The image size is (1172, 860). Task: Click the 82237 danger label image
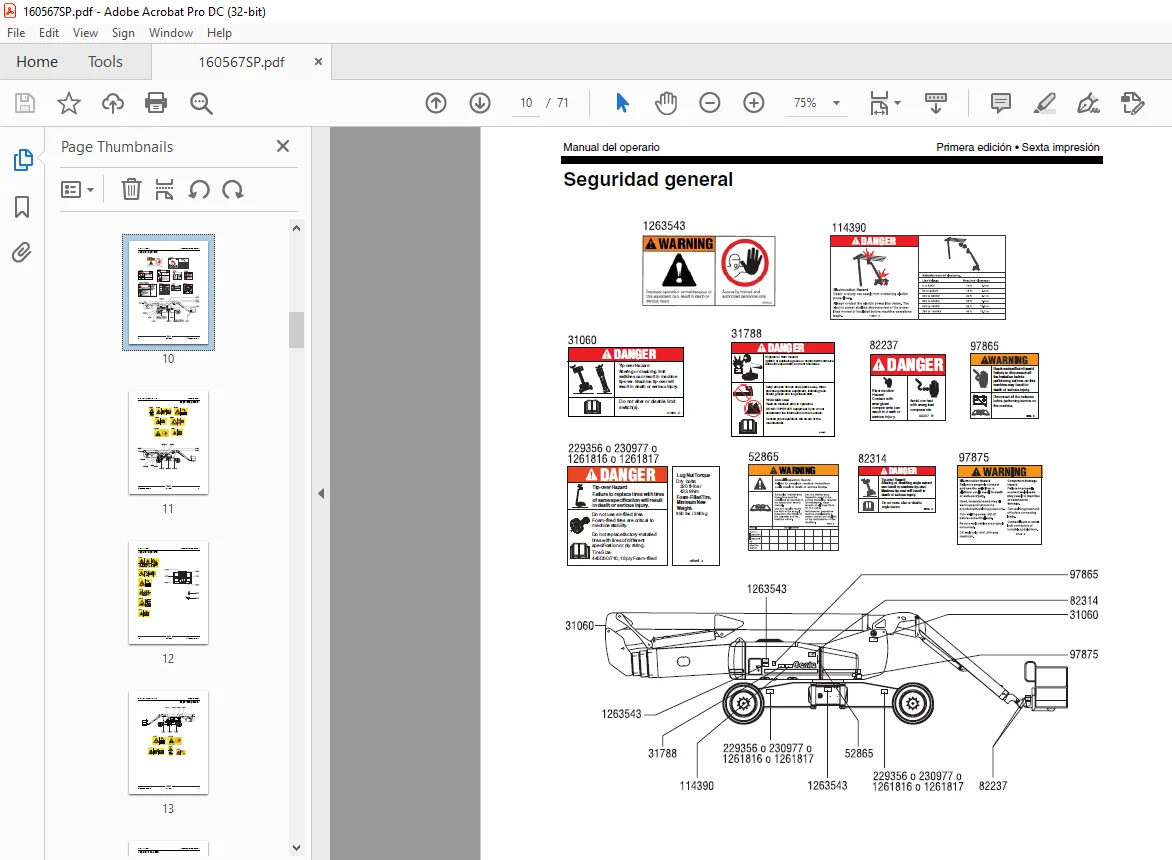pos(908,387)
